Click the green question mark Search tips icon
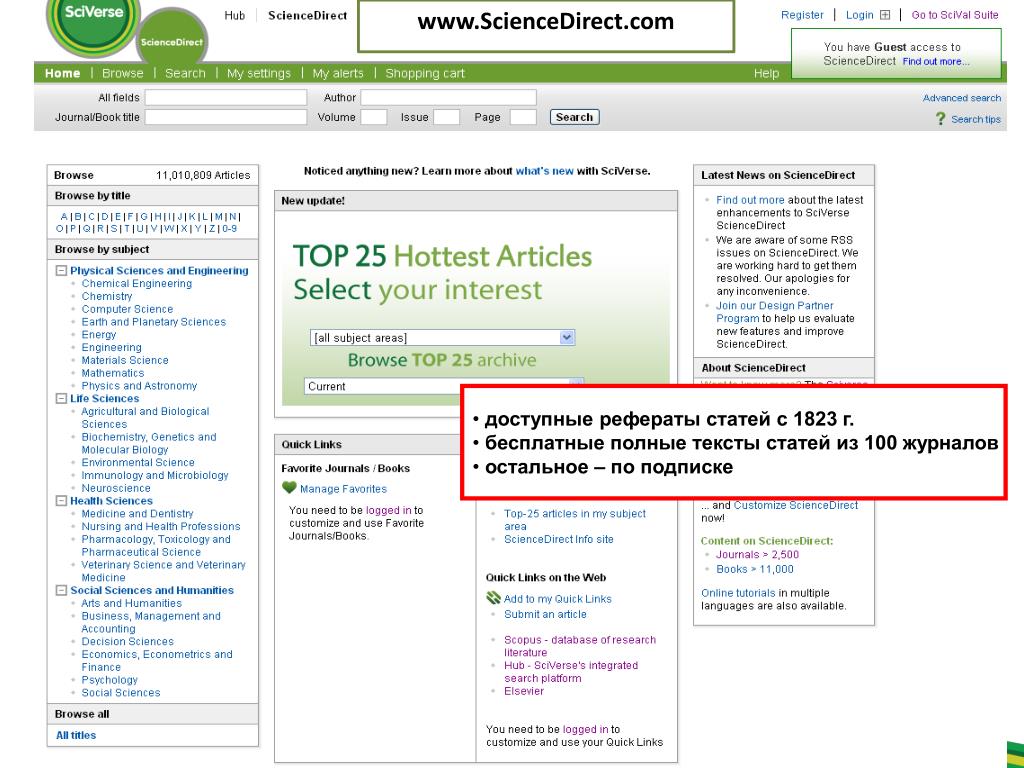 (x=940, y=118)
